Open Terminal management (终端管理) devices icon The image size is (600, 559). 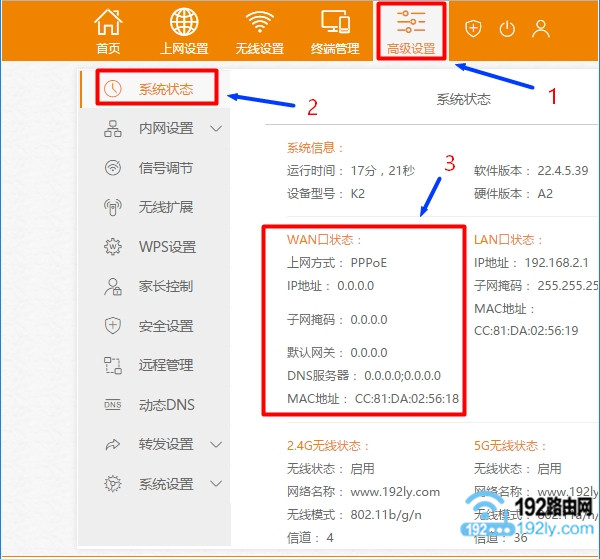[335, 23]
